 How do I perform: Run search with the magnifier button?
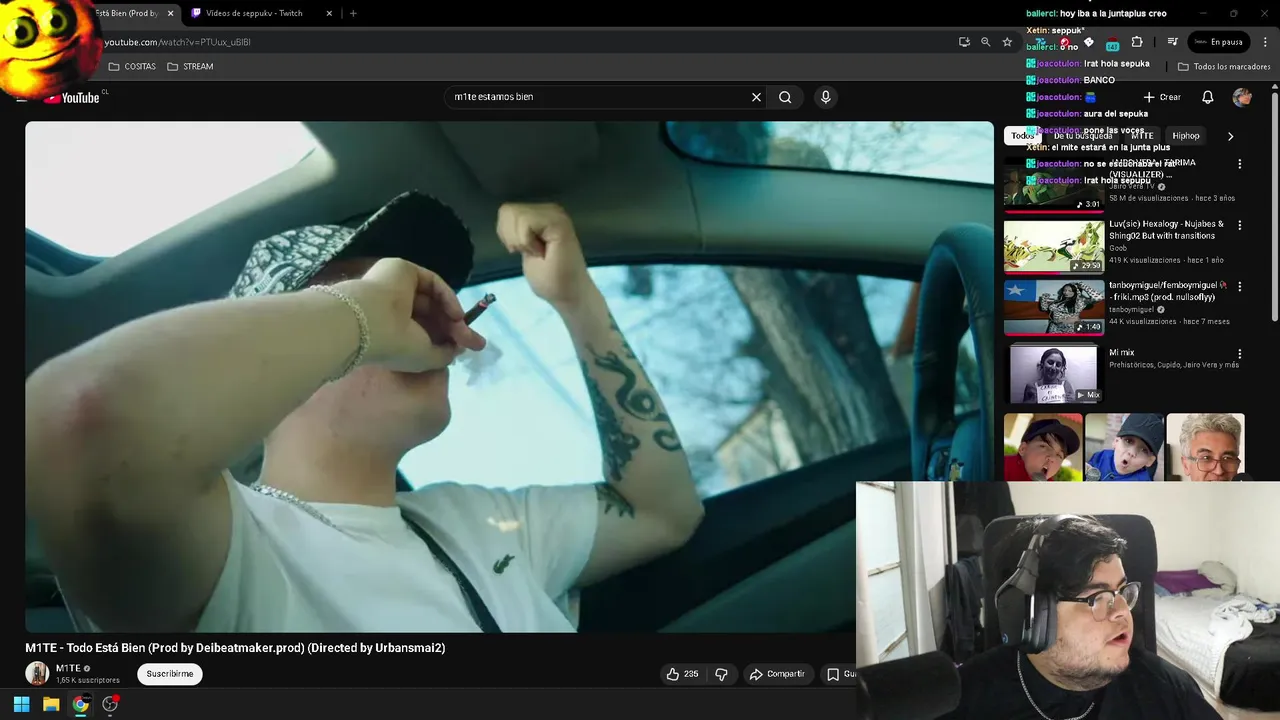tap(785, 97)
